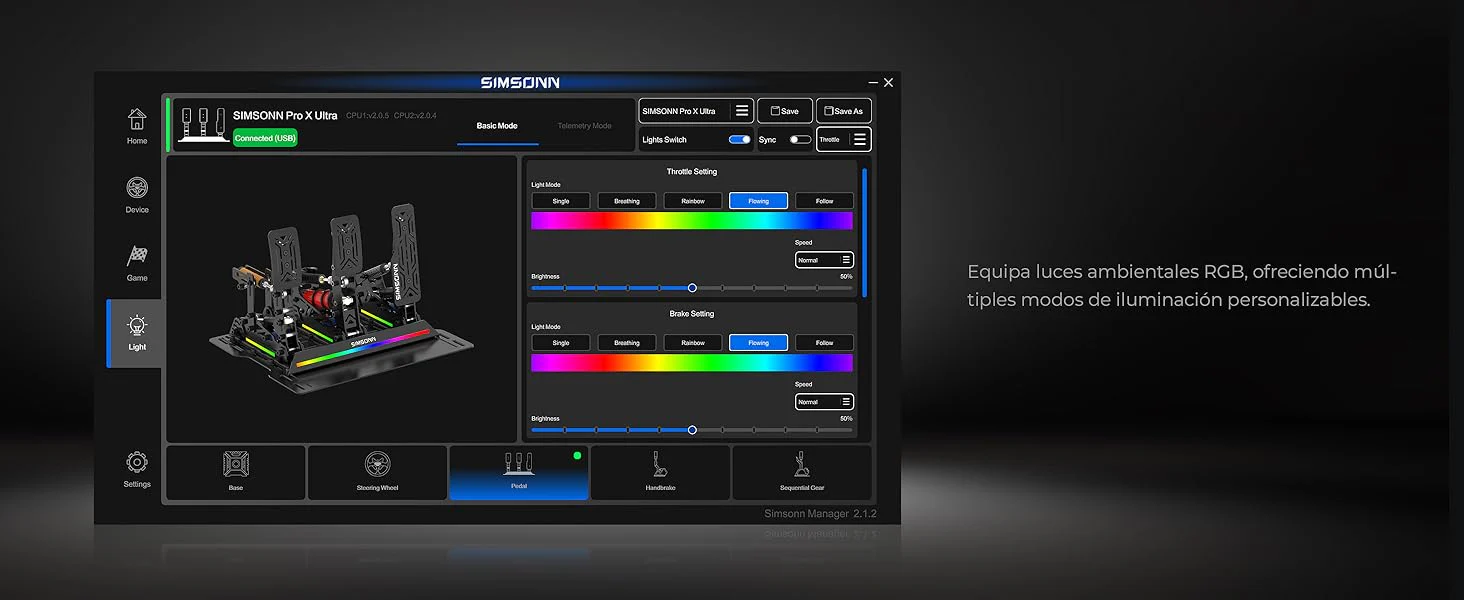Select the Device steering wheel icon
Screen dimensions: 1464x600
click(137, 188)
